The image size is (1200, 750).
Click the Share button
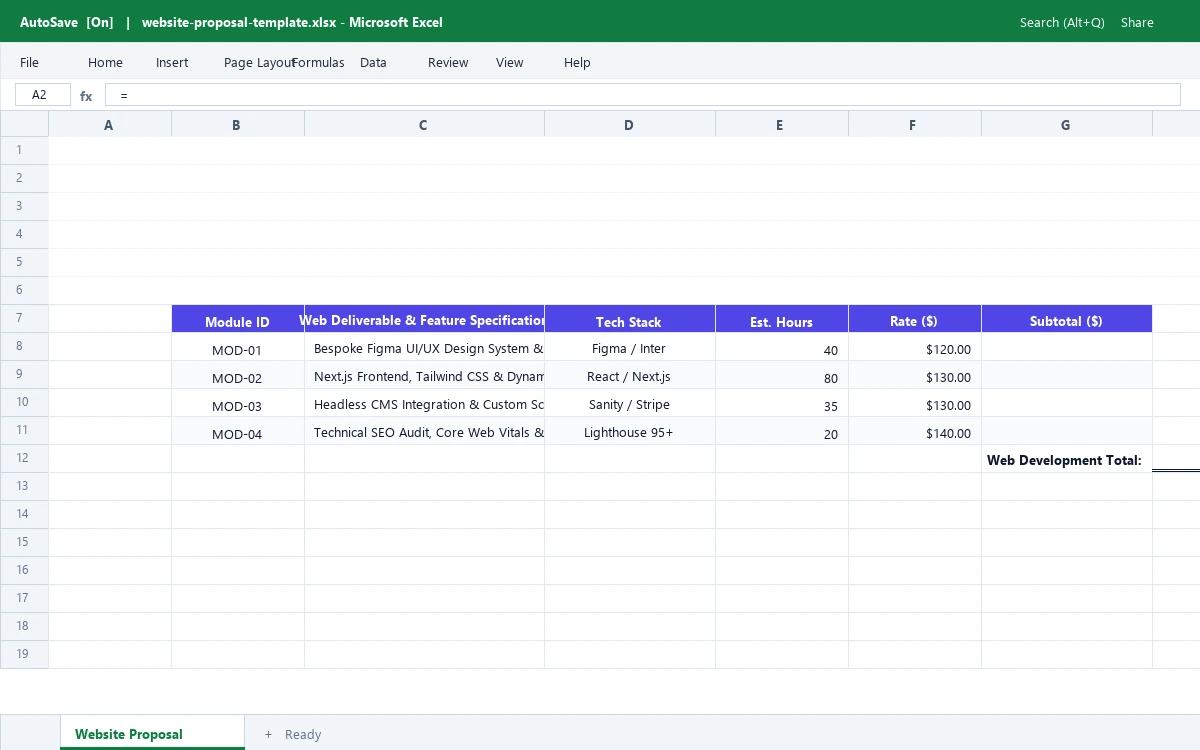[1137, 22]
